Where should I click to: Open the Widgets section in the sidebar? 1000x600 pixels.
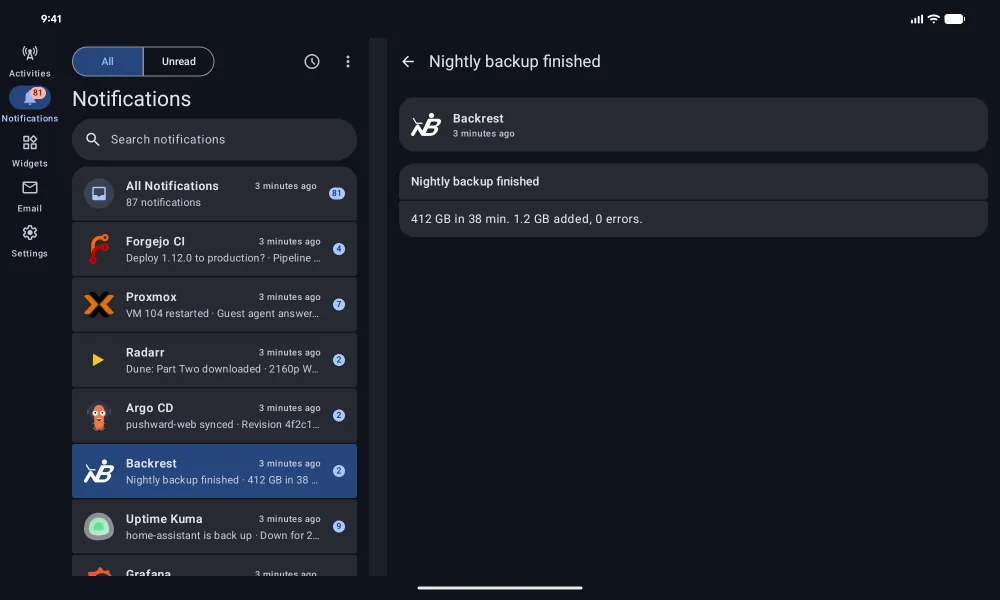coord(29,151)
